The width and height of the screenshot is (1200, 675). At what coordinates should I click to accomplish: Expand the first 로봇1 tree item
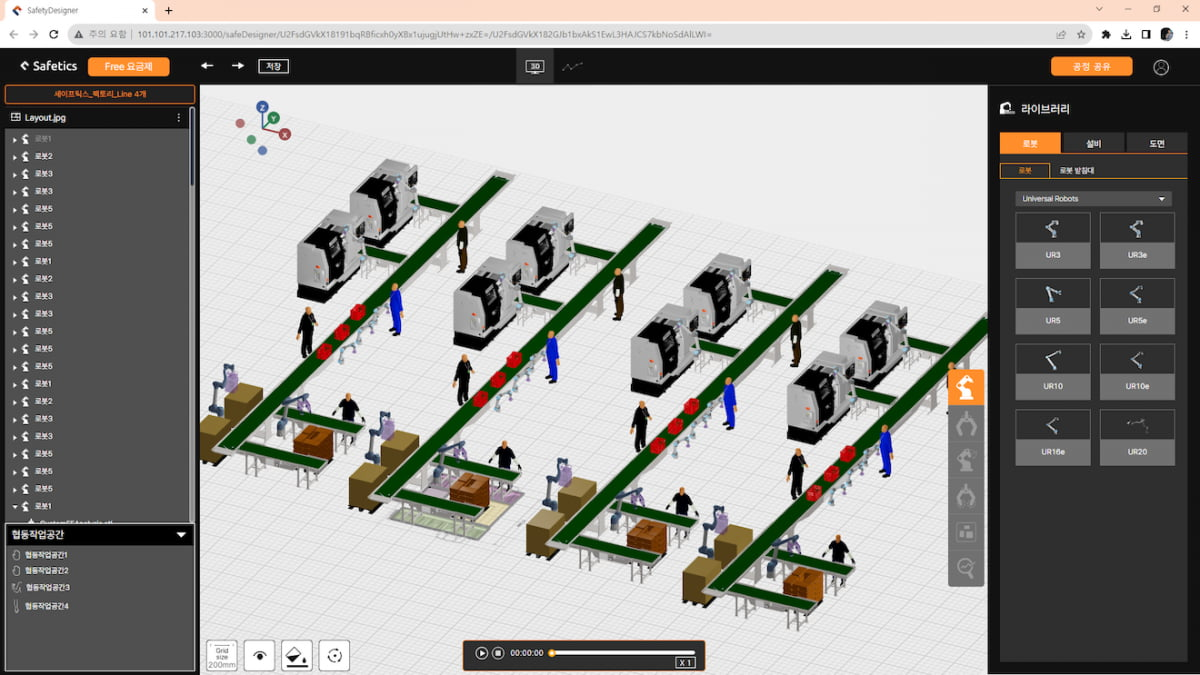click(x=14, y=139)
